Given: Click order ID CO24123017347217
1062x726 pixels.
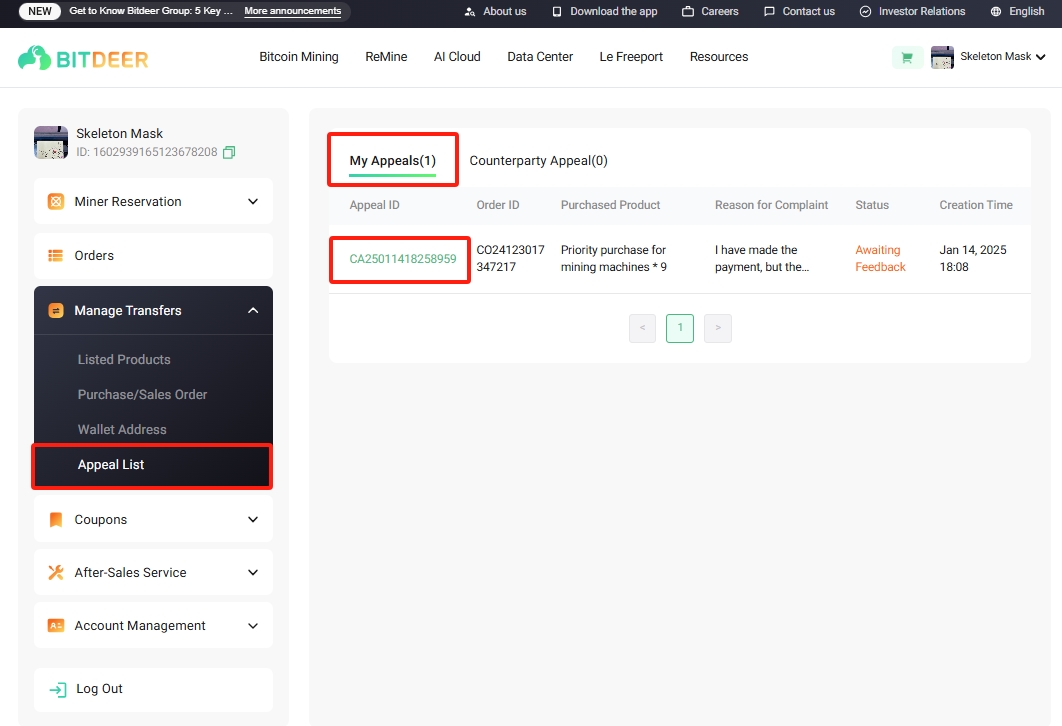Looking at the screenshot, I should pos(510,259).
